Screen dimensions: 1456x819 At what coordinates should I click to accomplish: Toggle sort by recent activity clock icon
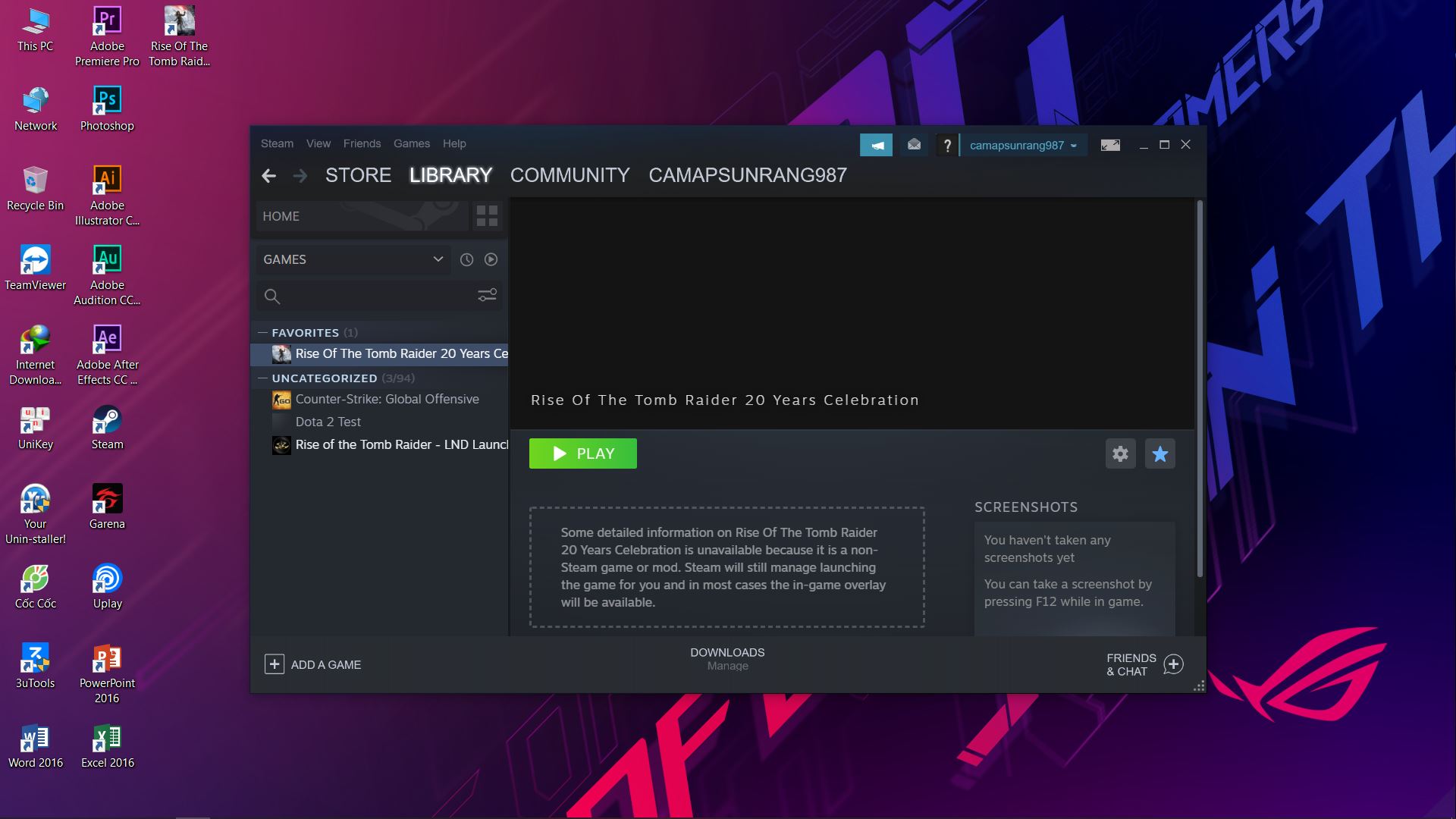466,259
